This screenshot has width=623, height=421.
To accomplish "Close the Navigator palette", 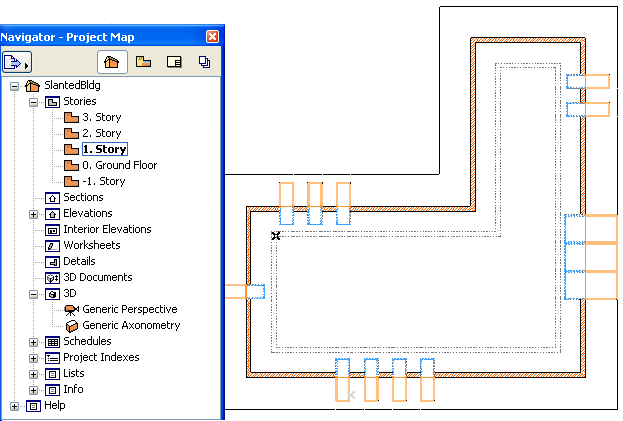I will tap(213, 37).
